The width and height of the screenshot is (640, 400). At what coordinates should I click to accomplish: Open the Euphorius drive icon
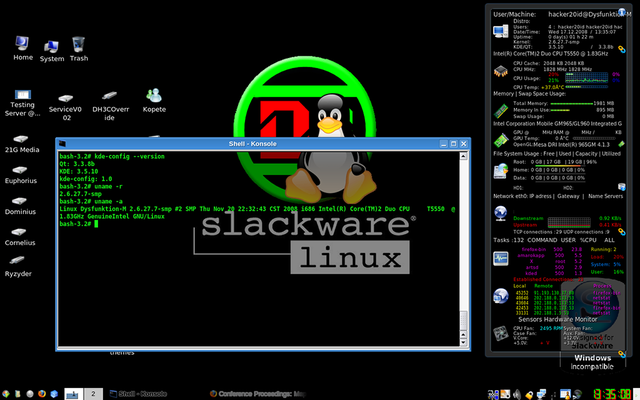click(20, 175)
